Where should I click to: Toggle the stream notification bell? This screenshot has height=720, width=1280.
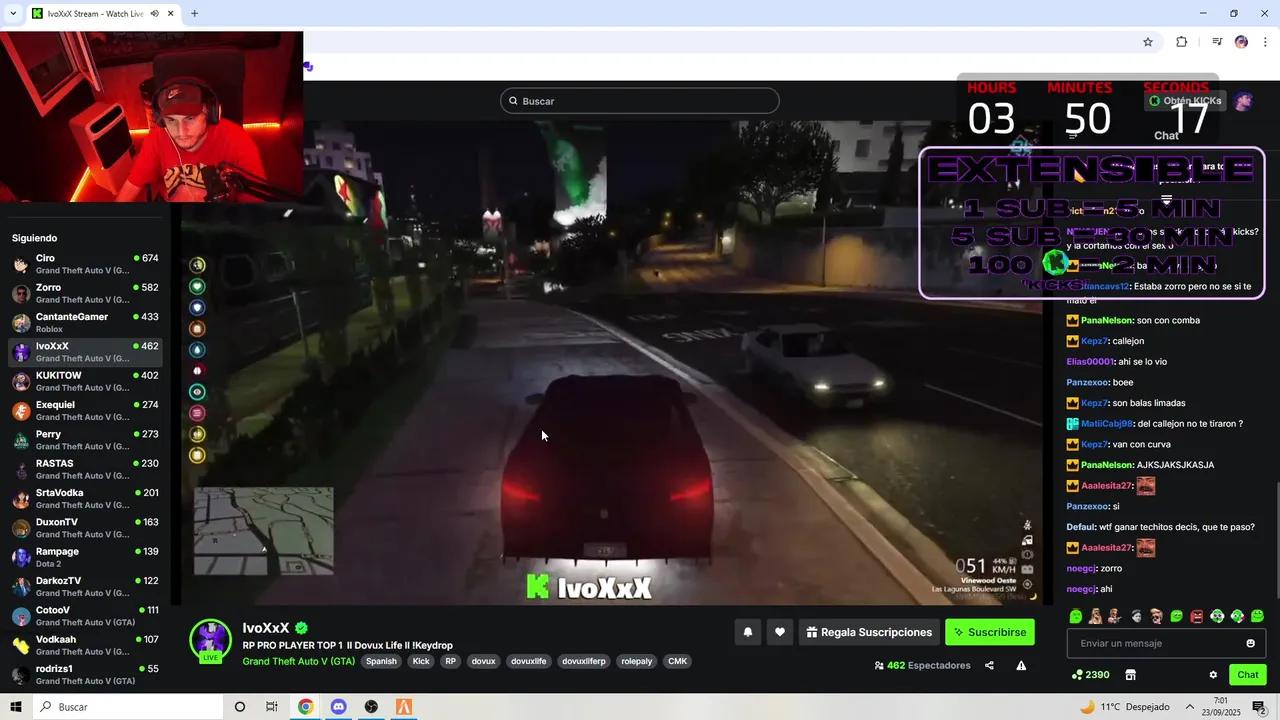(x=747, y=632)
